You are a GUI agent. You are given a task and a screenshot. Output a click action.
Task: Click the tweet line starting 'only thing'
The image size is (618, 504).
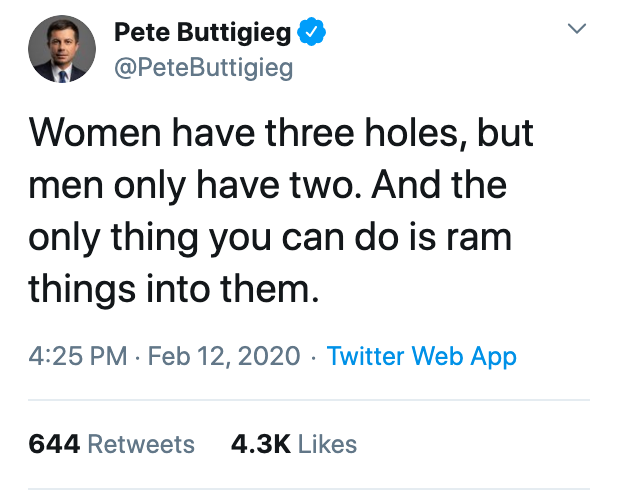point(268,237)
